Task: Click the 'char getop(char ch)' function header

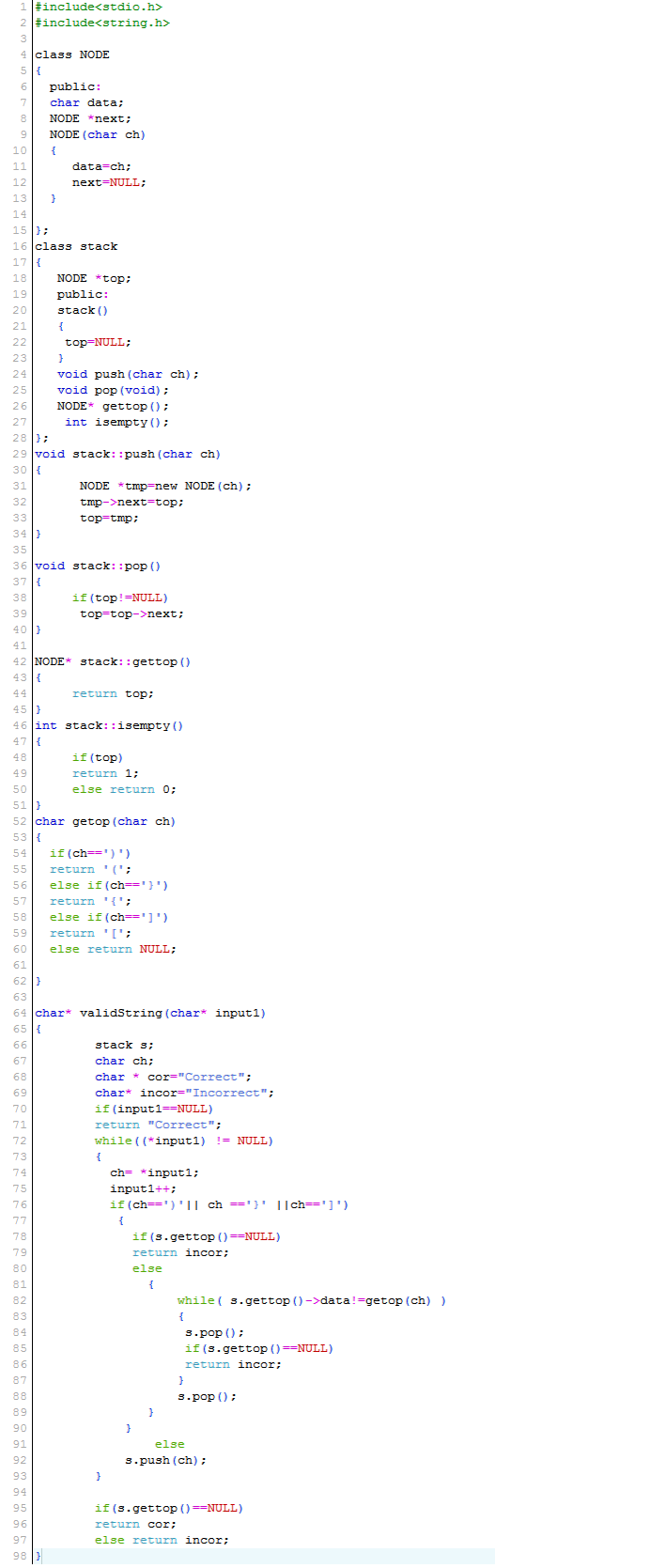Action: pyautogui.click(x=105, y=821)
